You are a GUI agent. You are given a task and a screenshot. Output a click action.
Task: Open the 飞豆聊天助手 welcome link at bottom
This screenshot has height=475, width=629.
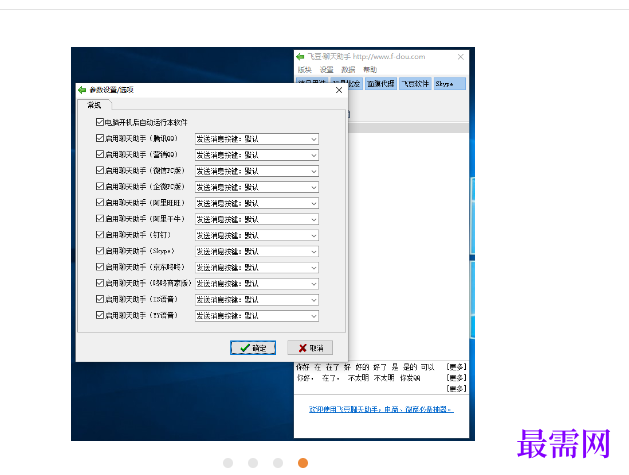(381, 409)
